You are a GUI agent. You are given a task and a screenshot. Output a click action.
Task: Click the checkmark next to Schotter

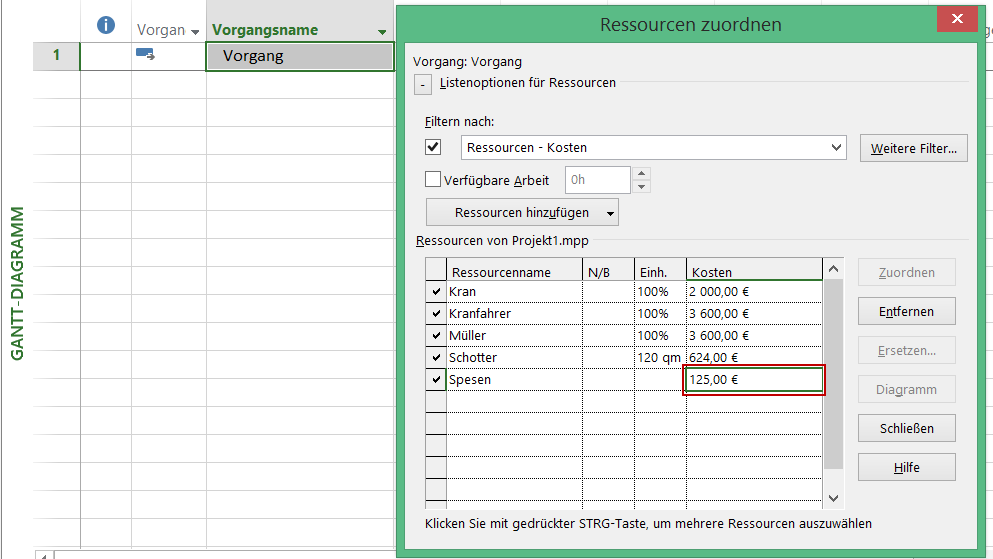(436, 358)
